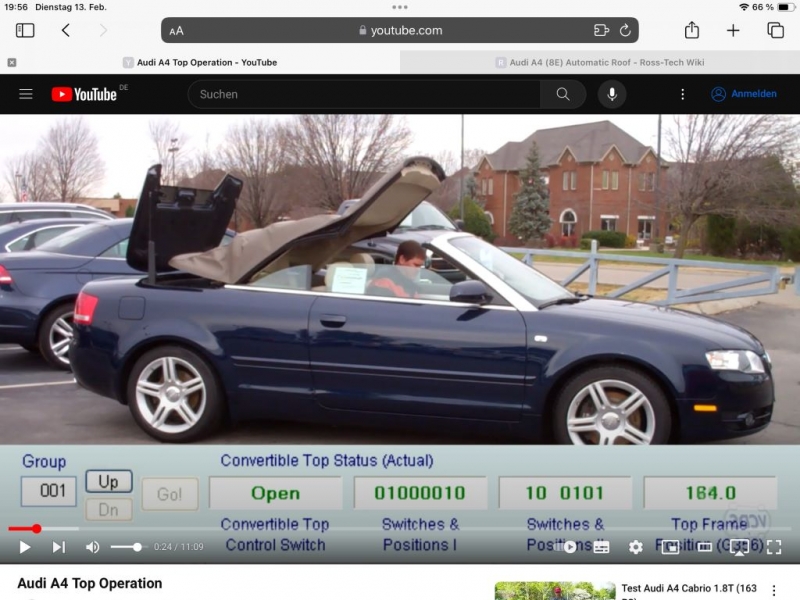The height and width of the screenshot is (600, 800).
Task: Open the AA reader text options
Action: tap(177, 31)
